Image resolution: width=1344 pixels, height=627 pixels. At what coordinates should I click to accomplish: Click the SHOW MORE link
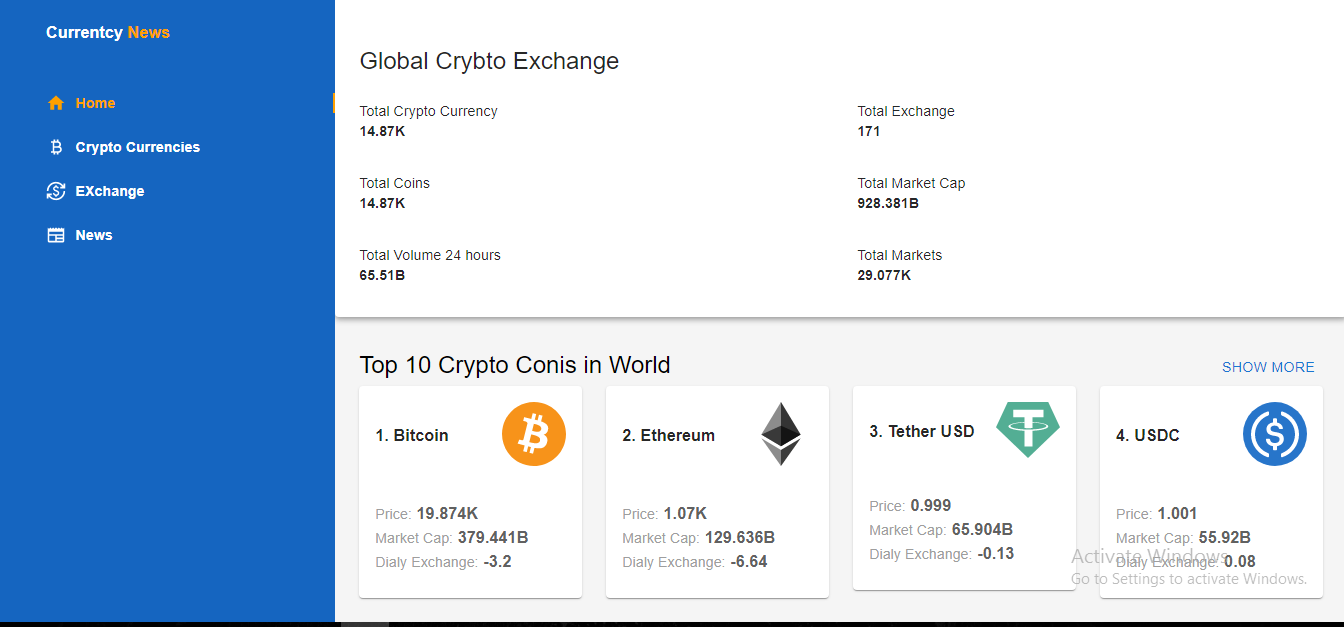point(1268,367)
